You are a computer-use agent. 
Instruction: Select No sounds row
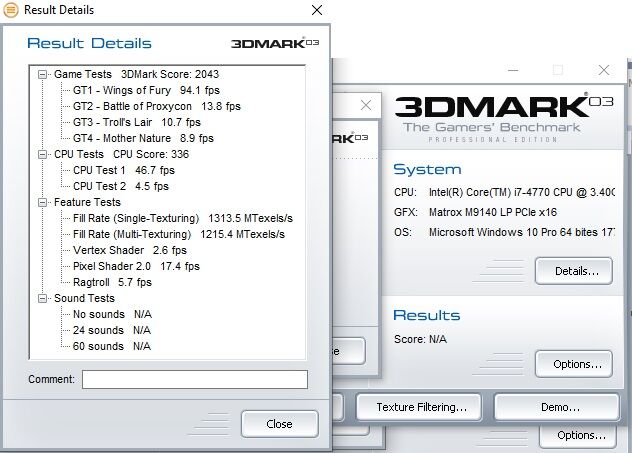point(112,314)
